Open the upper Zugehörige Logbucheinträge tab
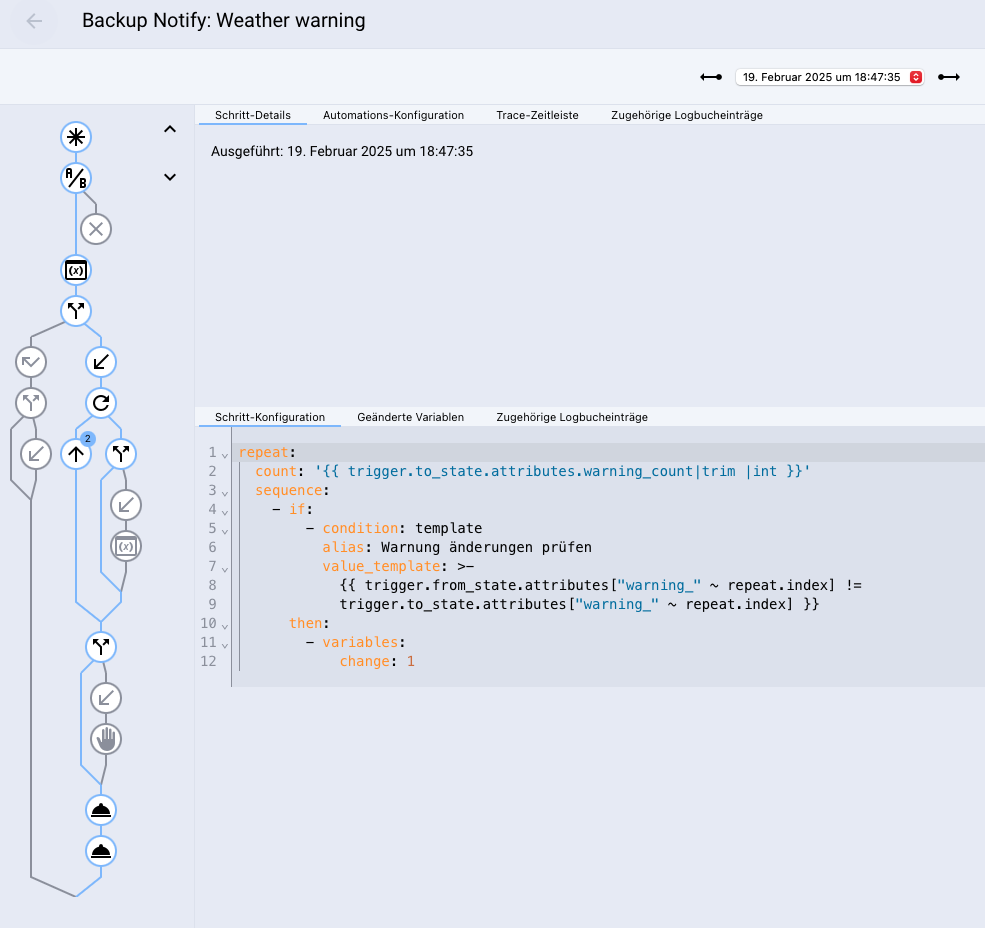 [687, 115]
